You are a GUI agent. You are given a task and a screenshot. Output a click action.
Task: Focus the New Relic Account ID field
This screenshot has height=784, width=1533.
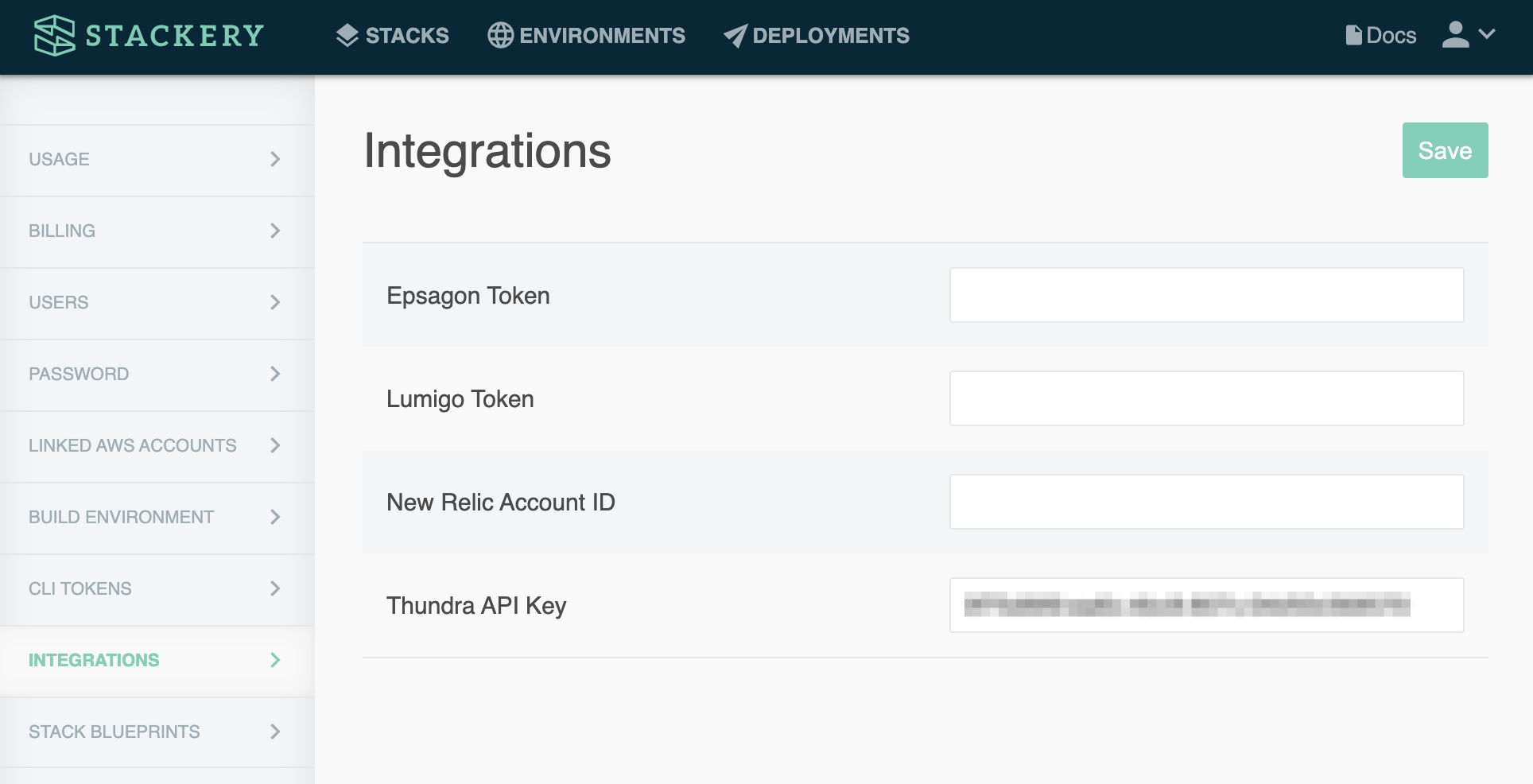pyautogui.click(x=1206, y=502)
